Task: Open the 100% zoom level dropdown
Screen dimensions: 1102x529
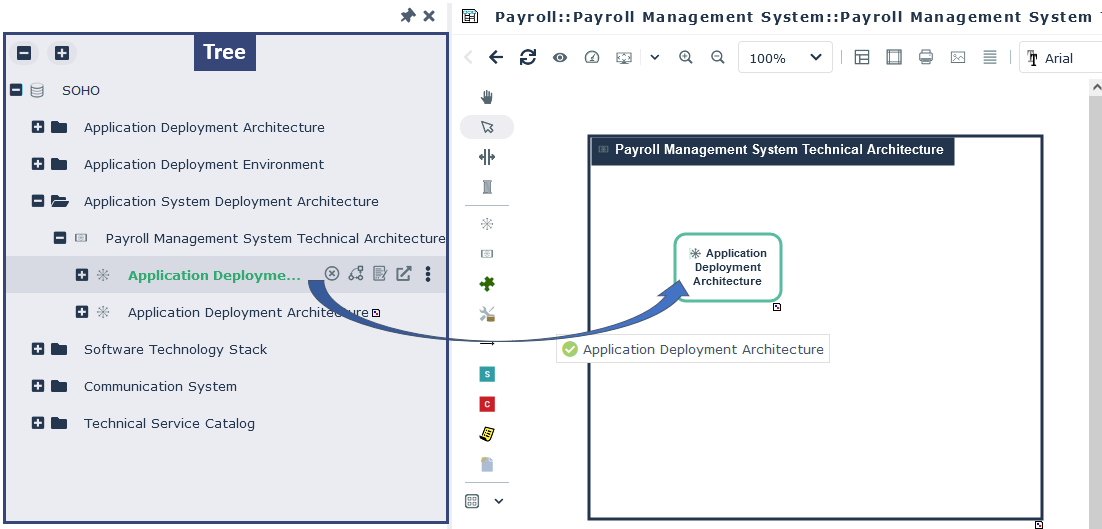Action: (x=785, y=58)
